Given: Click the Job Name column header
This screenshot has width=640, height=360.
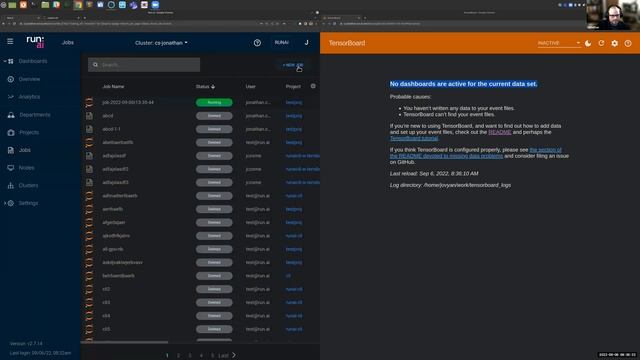Looking at the screenshot, I should coord(113,87).
